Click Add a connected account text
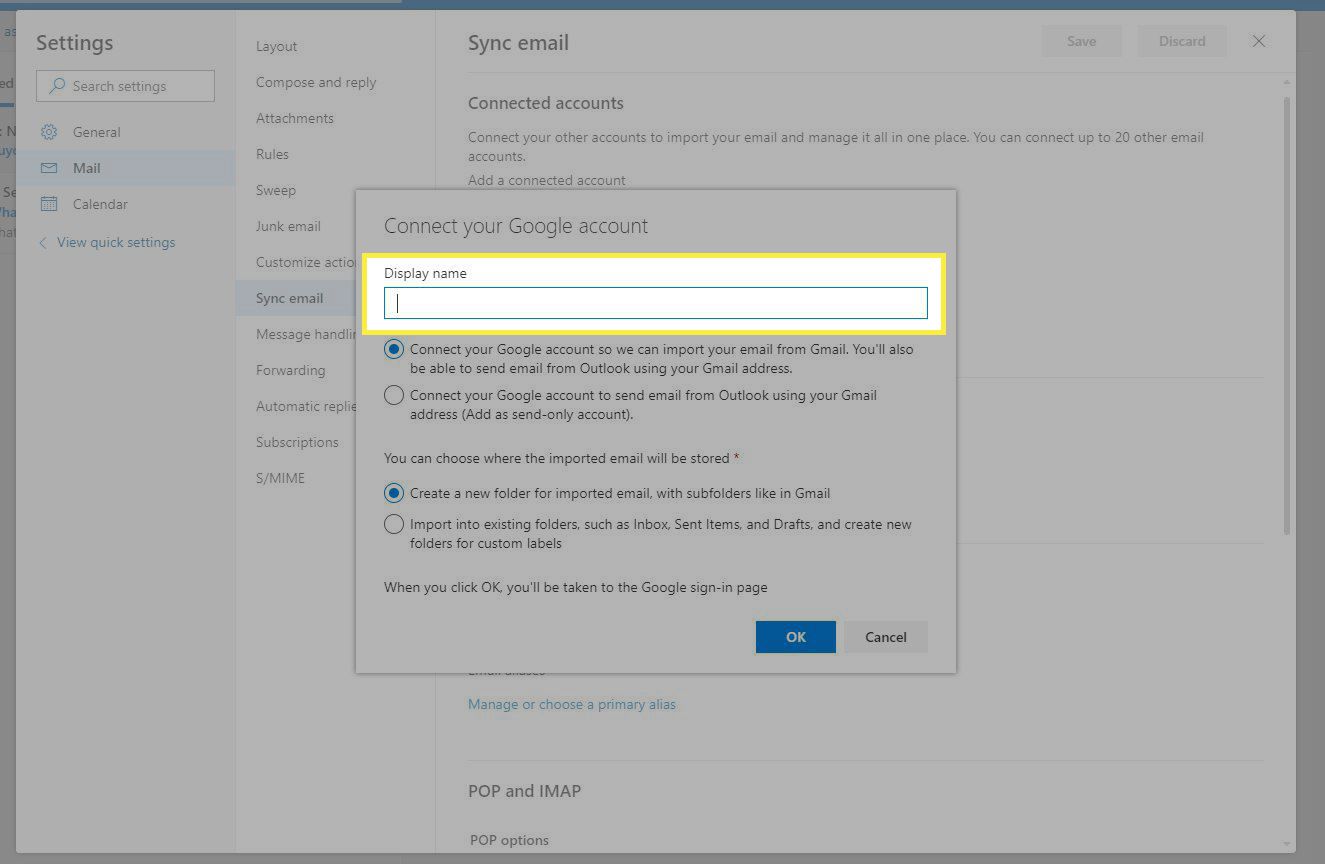 (547, 180)
